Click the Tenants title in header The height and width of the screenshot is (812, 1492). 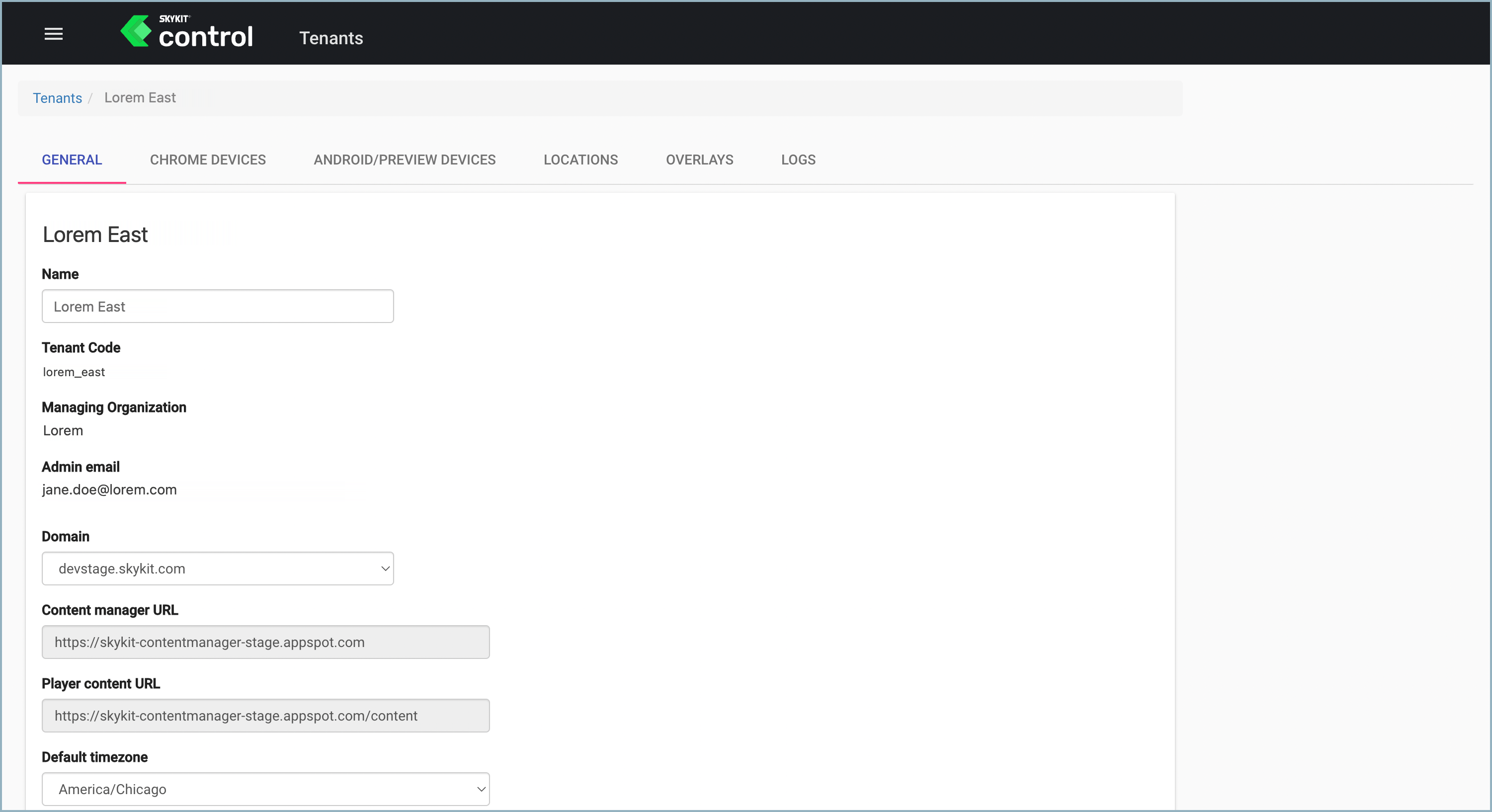[x=331, y=38]
